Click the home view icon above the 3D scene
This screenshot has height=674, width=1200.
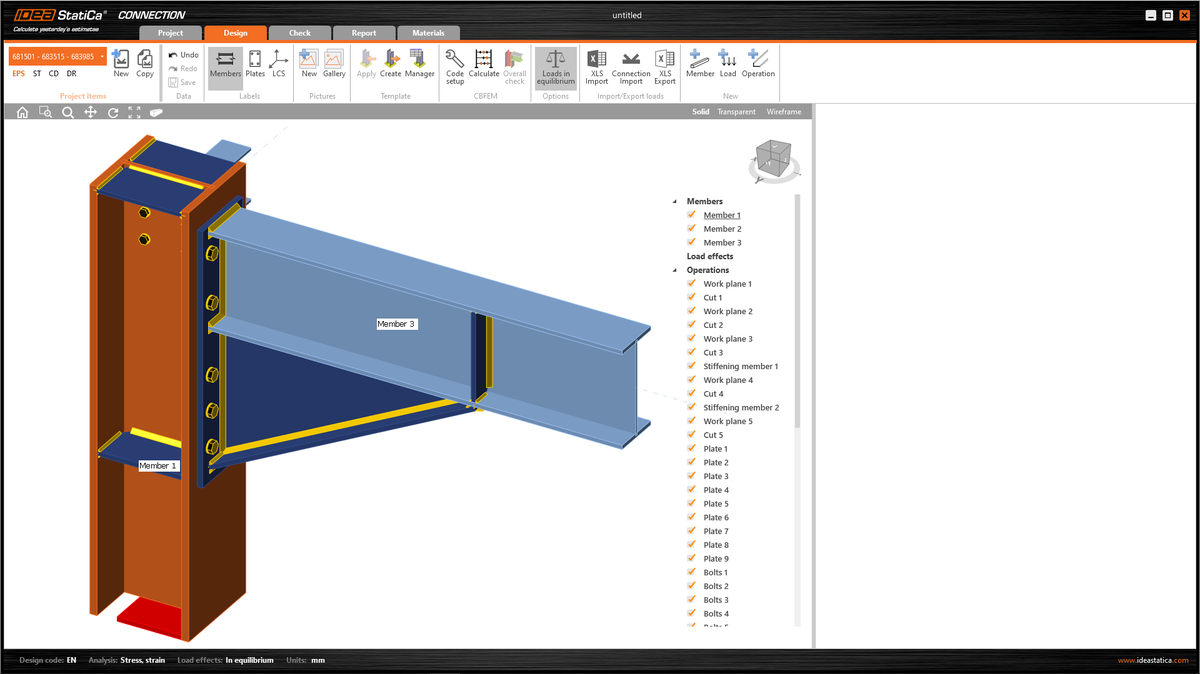[21, 112]
